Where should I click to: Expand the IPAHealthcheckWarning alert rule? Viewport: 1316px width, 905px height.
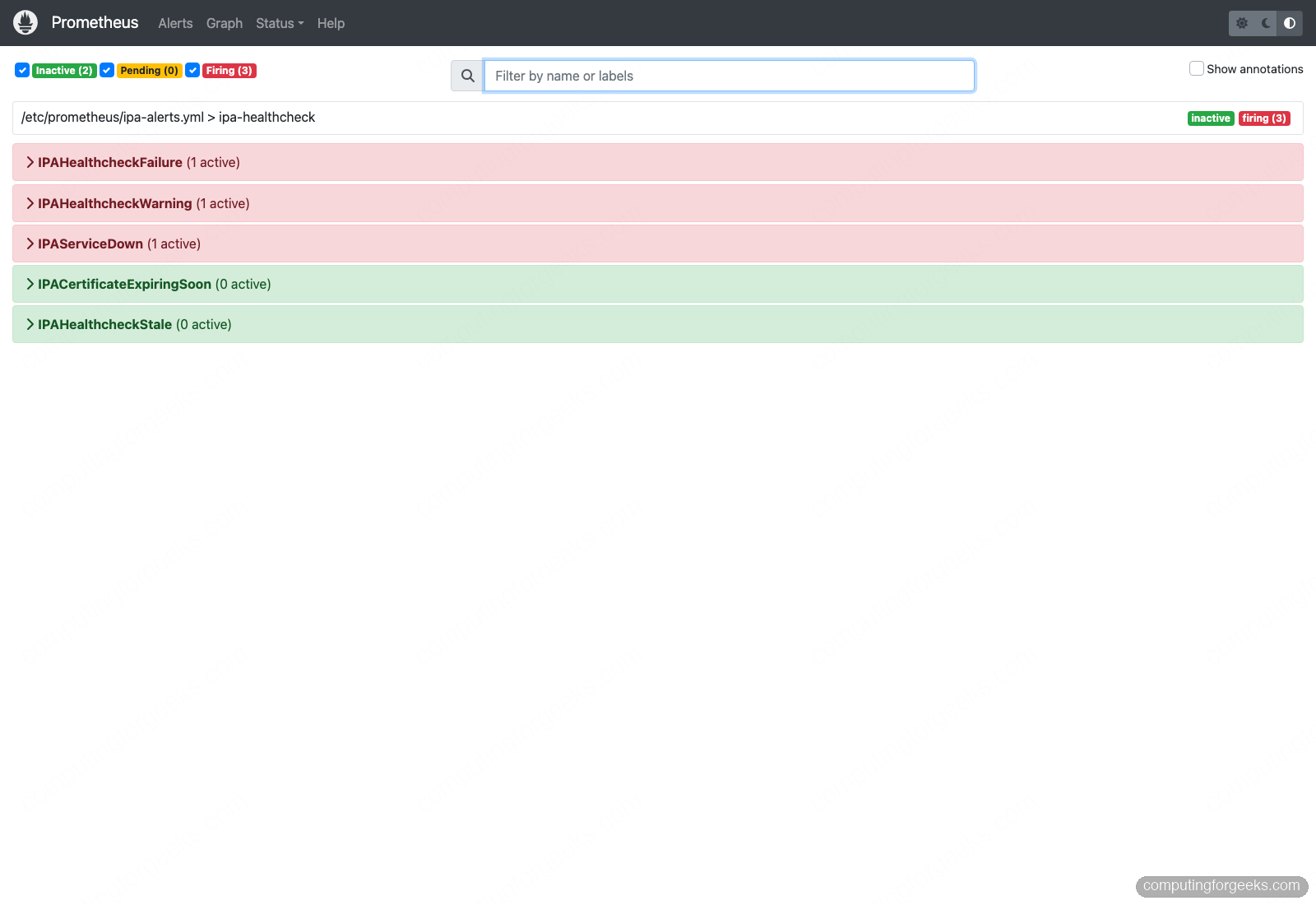tap(658, 203)
